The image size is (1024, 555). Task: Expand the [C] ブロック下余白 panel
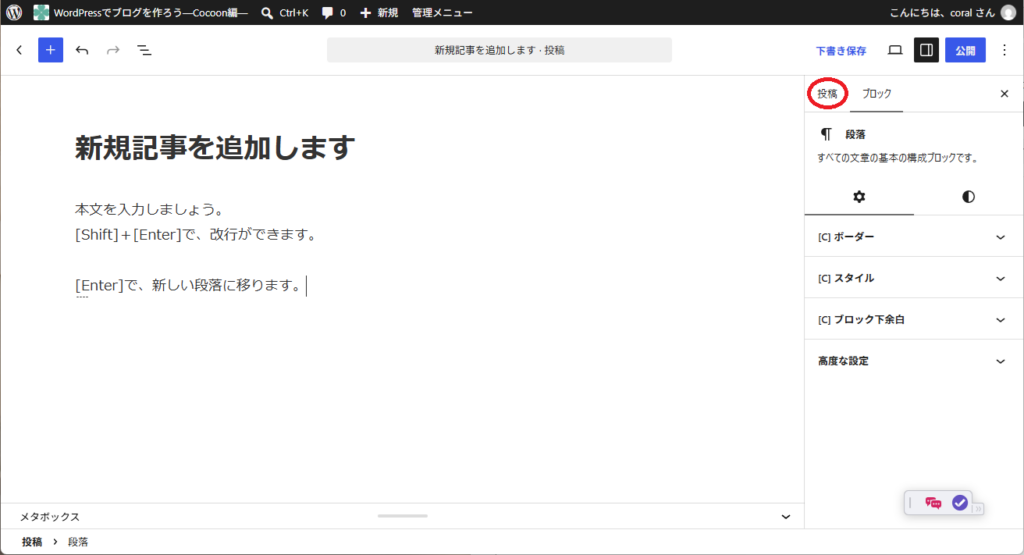coord(912,319)
